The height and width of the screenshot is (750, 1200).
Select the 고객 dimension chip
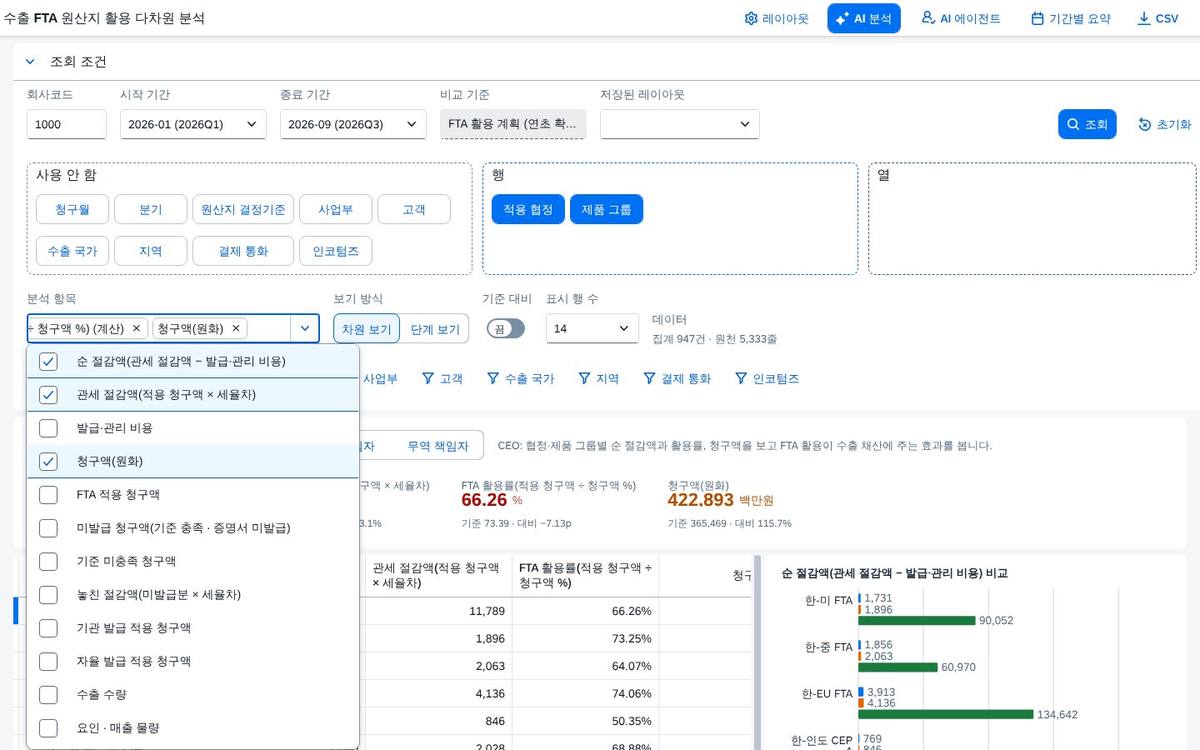(414, 209)
